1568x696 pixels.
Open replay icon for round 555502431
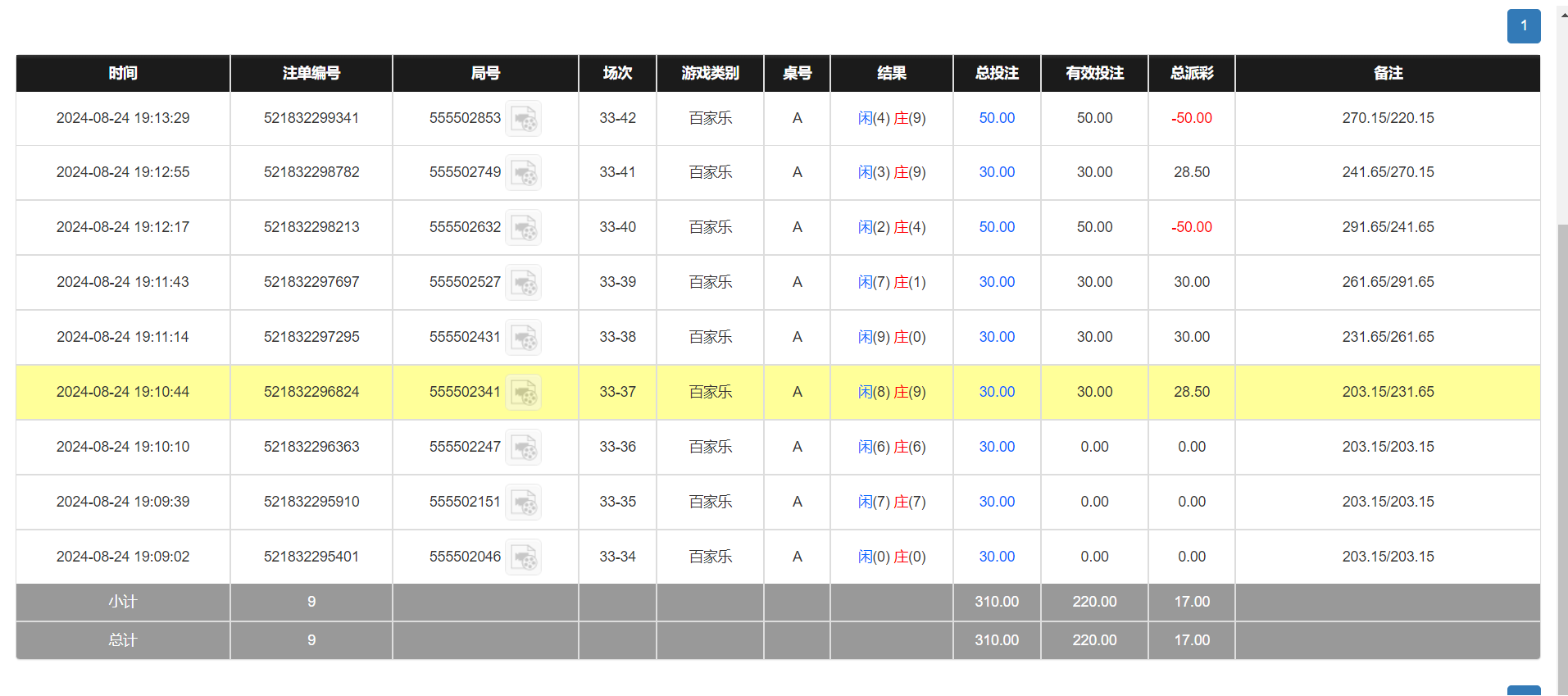coord(523,338)
